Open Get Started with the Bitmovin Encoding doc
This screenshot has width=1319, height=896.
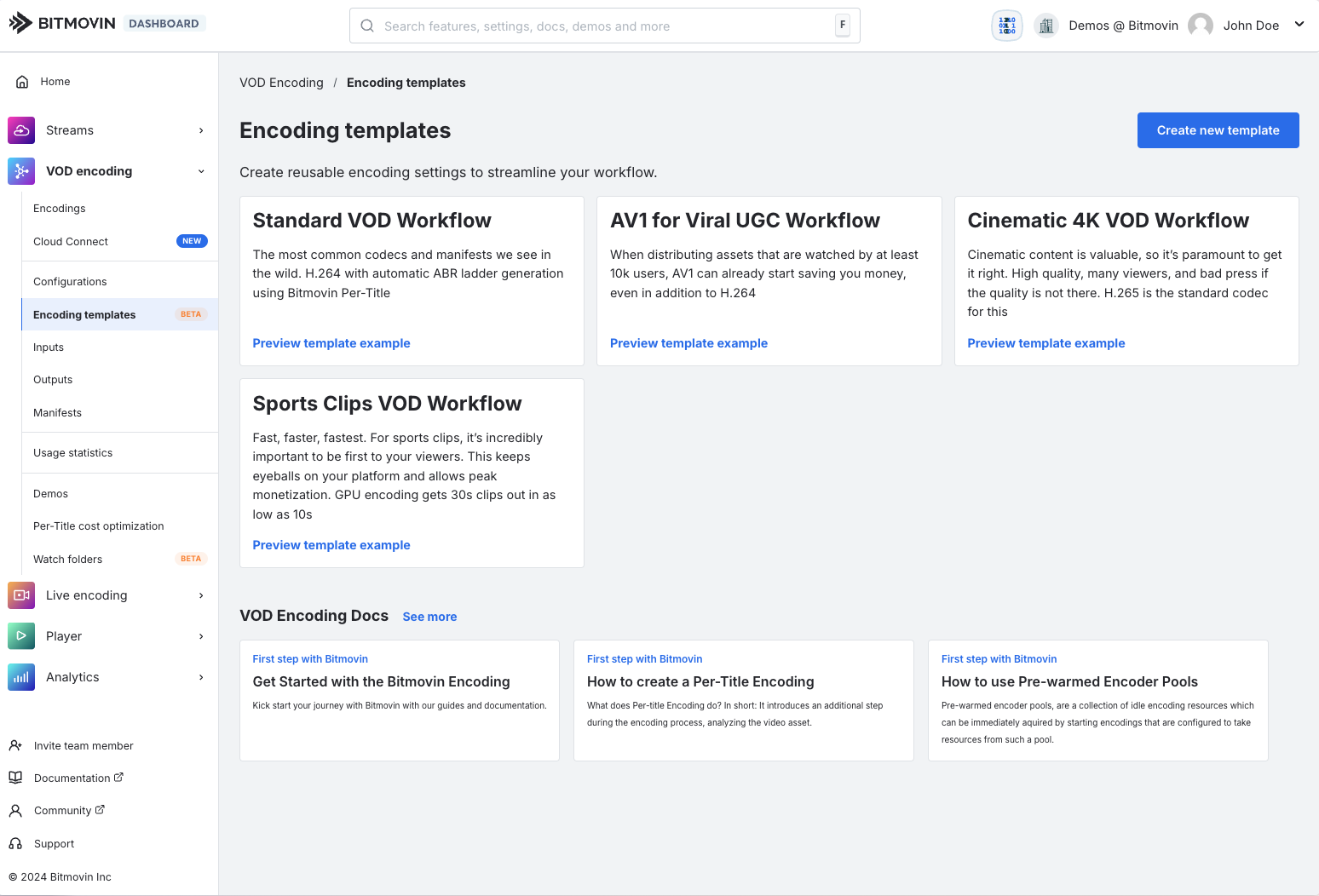tap(400, 700)
